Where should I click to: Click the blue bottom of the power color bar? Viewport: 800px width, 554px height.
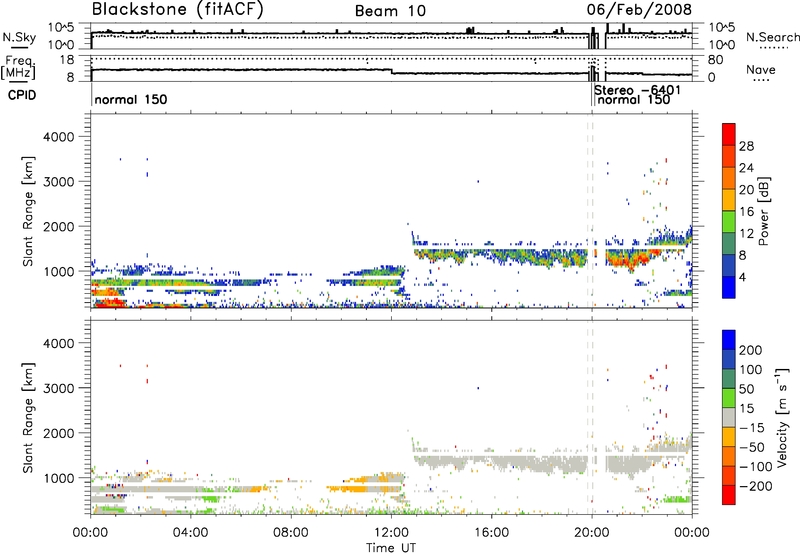[729, 287]
